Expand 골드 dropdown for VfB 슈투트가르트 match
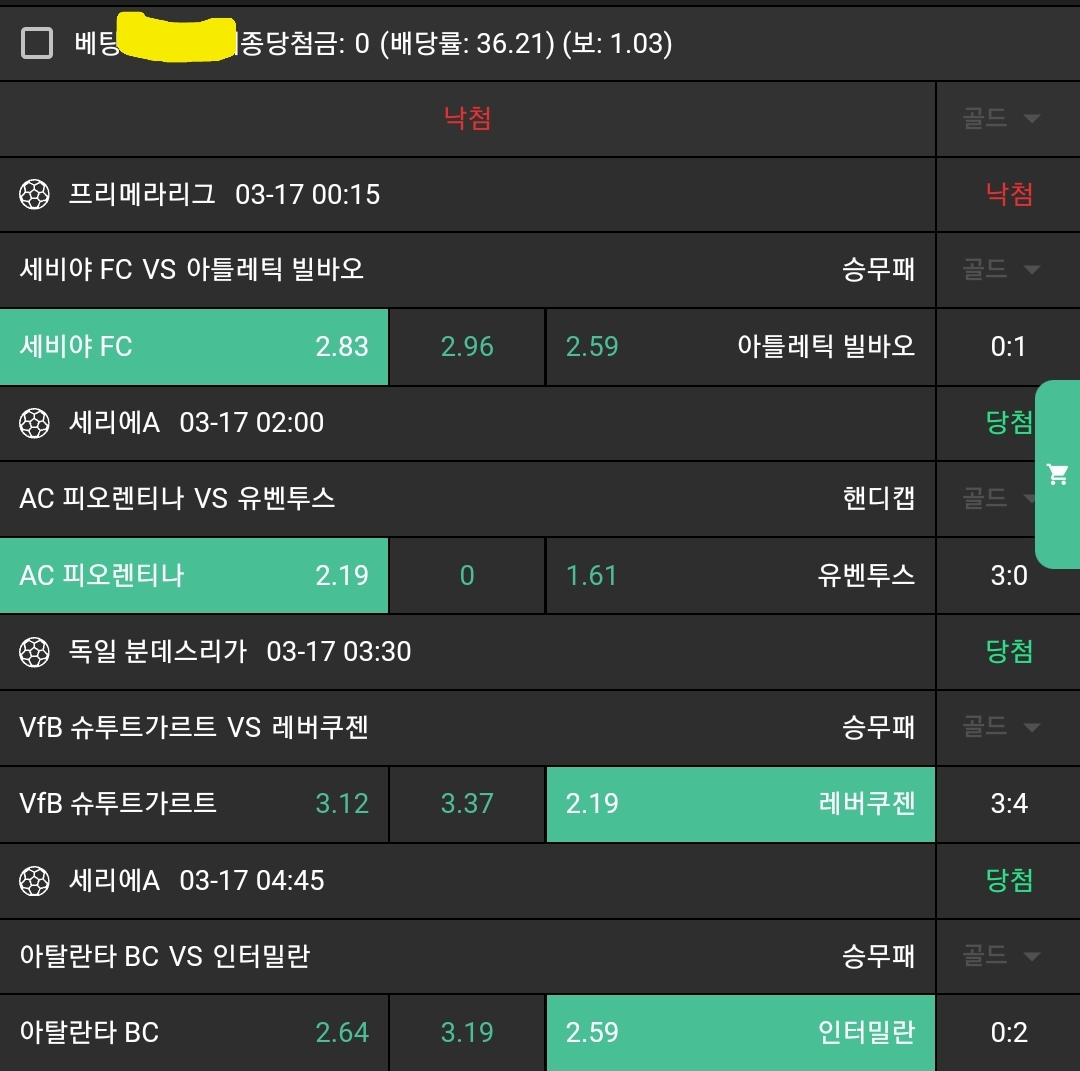This screenshot has width=1080, height=1071. tap(1001, 727)
